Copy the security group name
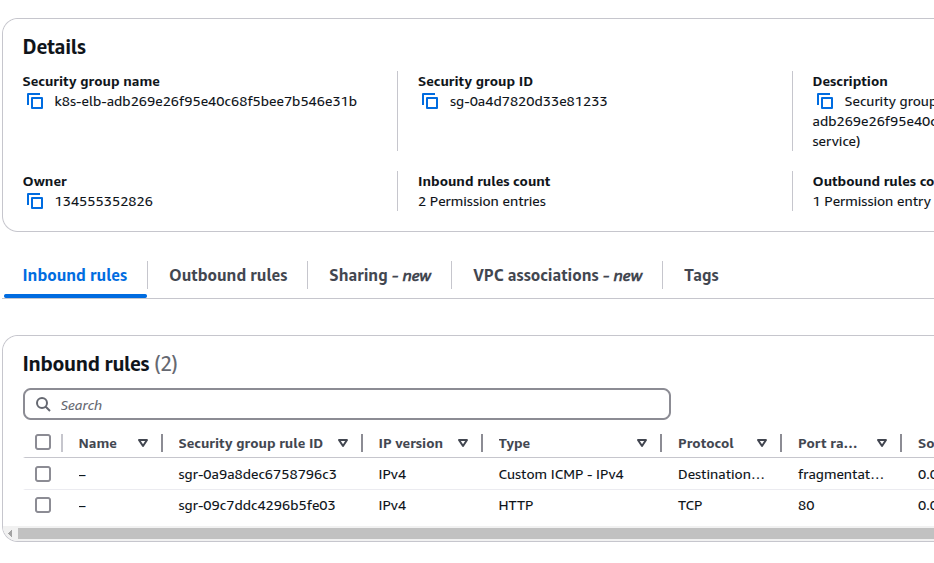Image resolution: width=934 pixels, height=563 pixels. point(35,102)
